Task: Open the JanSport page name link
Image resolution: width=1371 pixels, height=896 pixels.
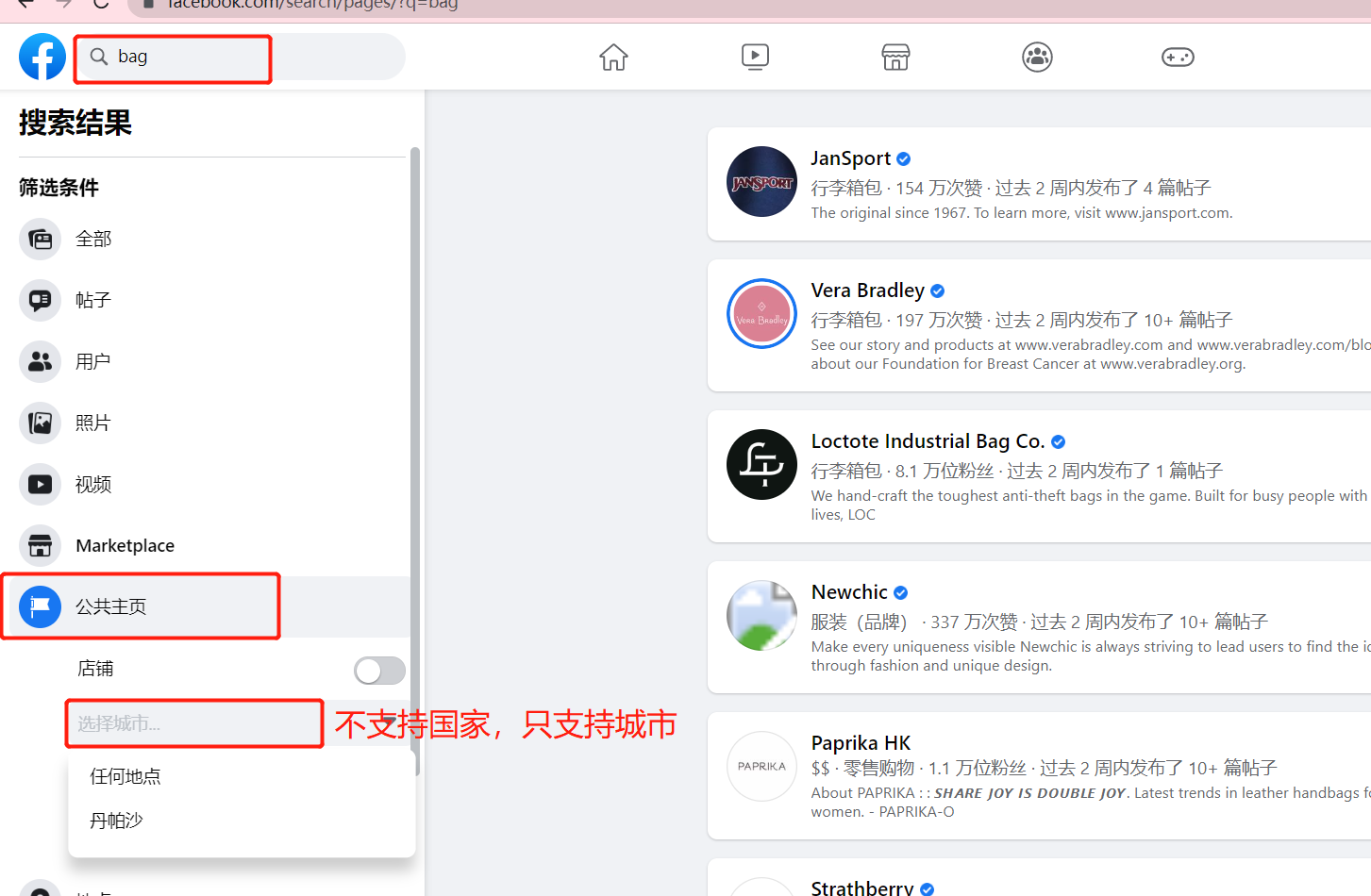Action: [850, 158]
